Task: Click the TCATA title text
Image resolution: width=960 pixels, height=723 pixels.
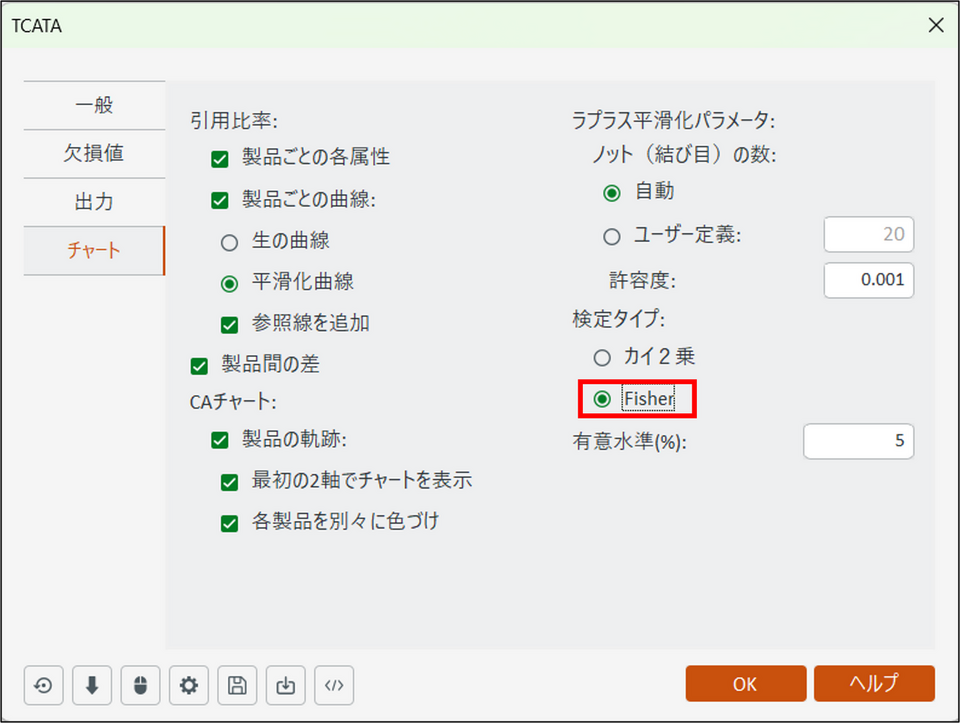Action: coord(37,26)
